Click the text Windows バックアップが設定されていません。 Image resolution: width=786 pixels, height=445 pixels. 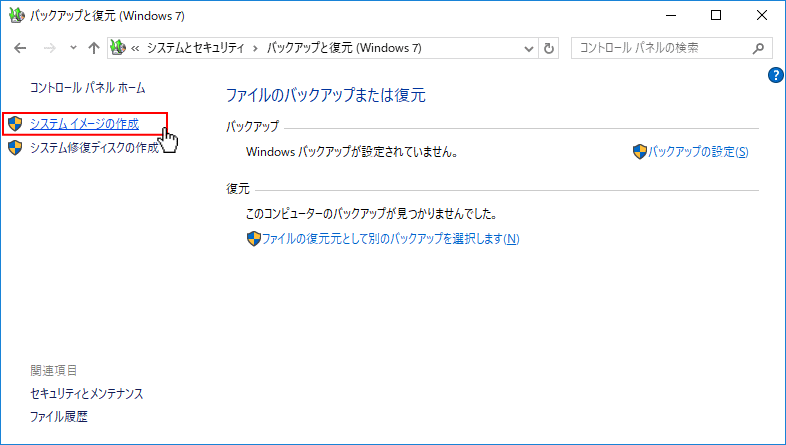point(352,152)
